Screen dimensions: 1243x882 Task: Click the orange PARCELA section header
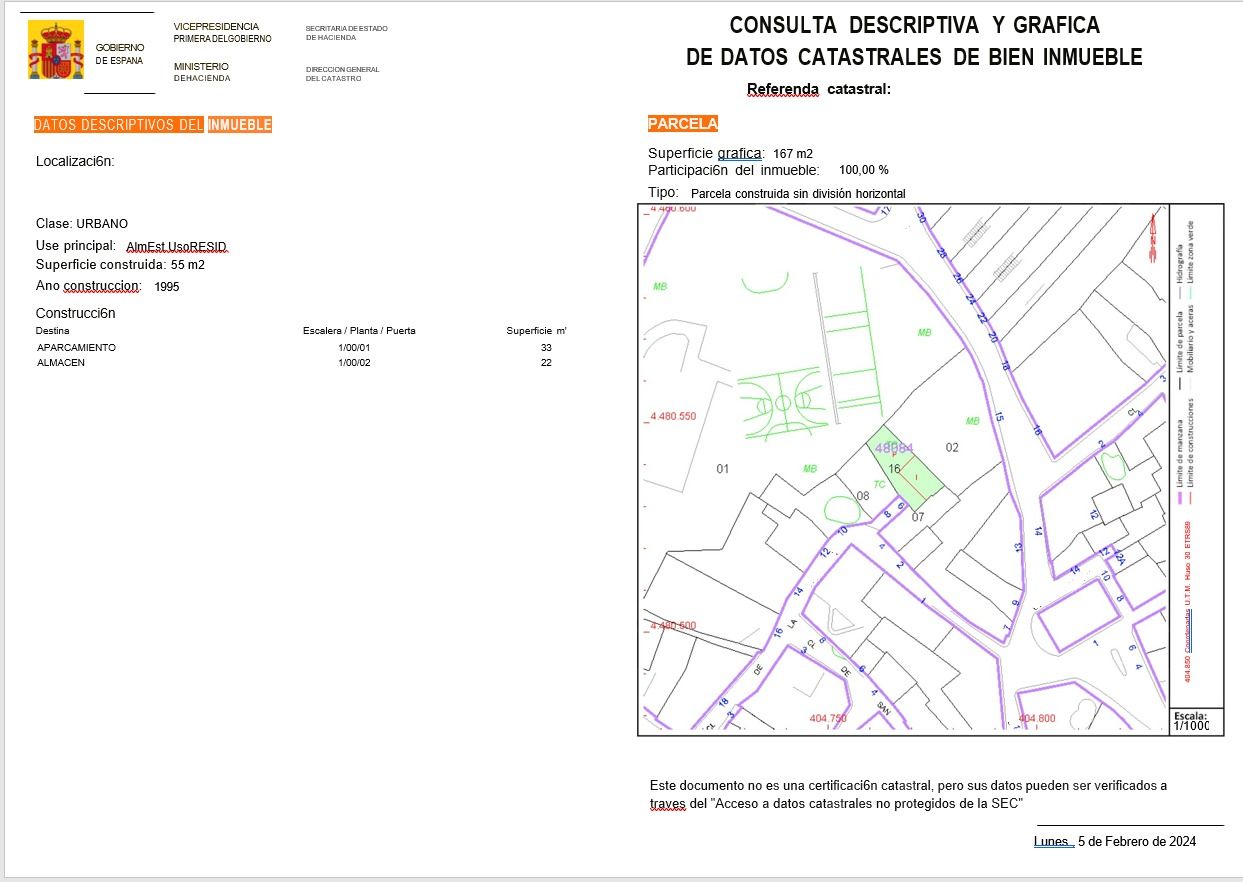tap(683, 124)
